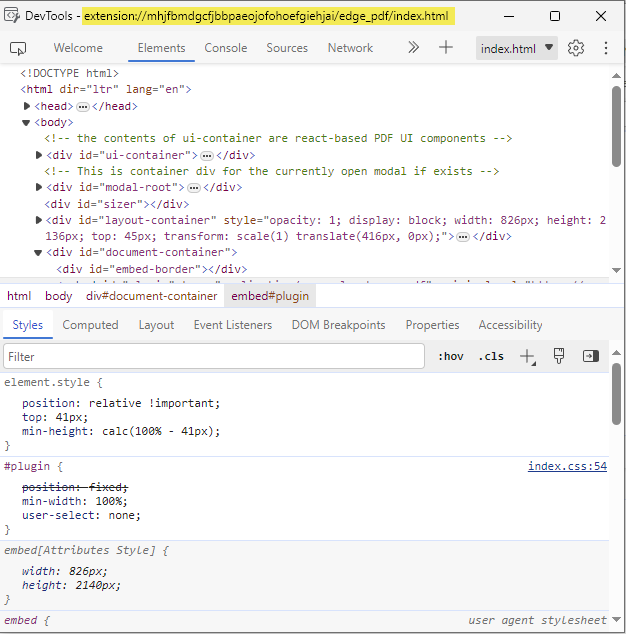Select the Styles pane tab
Viewport: 626px width, 634px height.
(27, 325)
